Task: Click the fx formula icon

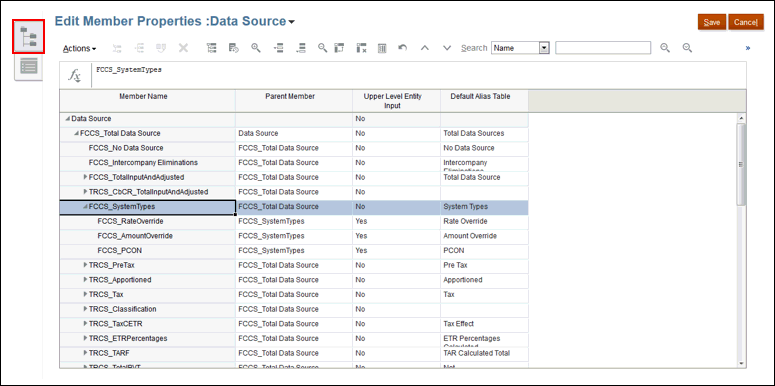Action: (75, 76)
